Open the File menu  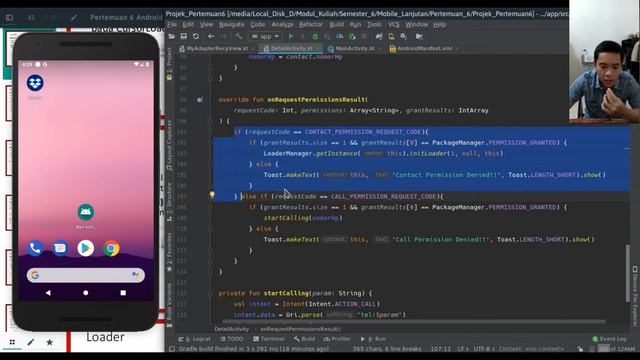click(172, 24)
